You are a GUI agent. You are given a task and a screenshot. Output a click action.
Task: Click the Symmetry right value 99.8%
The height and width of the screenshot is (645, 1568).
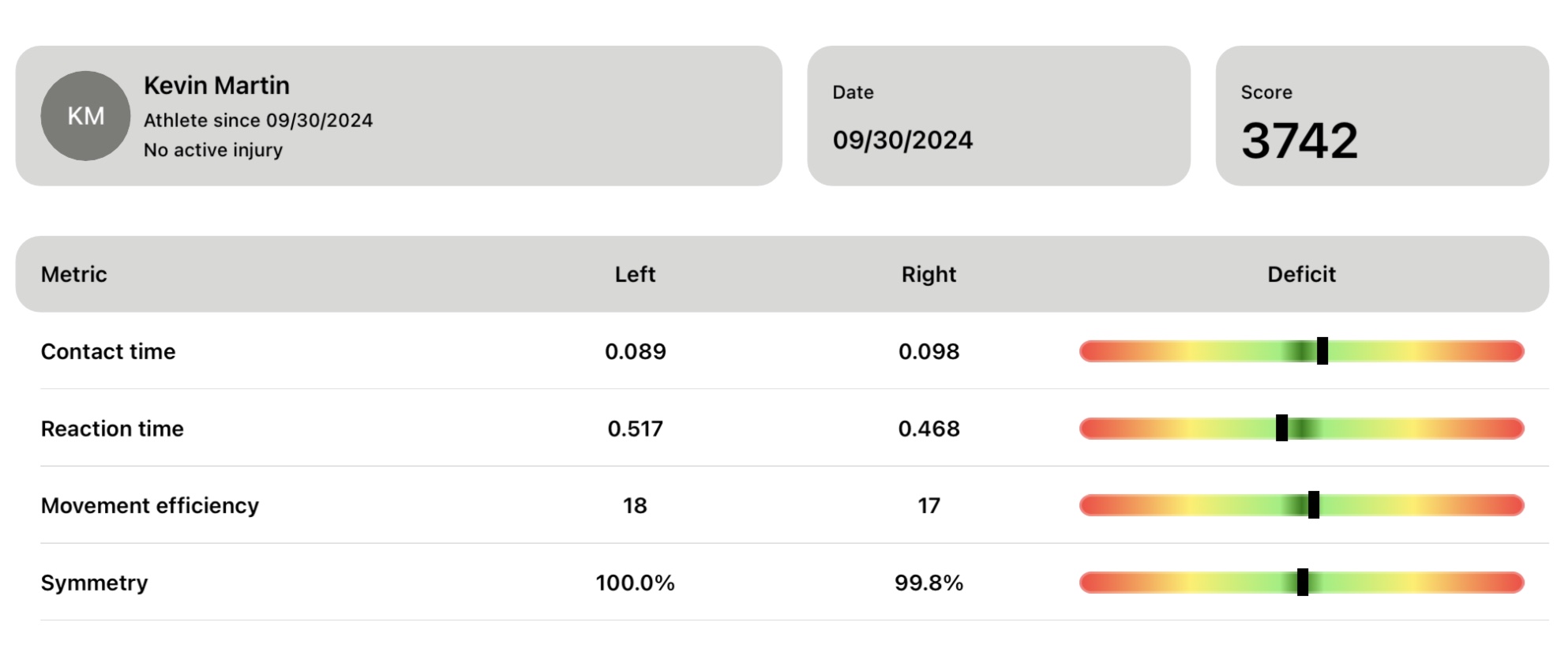click(928, 583)
